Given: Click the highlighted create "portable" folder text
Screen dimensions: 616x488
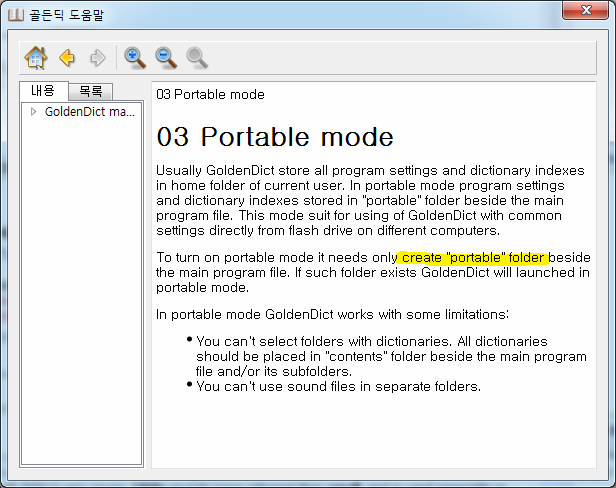Looking at the screenshot, I should pos(473,258).
